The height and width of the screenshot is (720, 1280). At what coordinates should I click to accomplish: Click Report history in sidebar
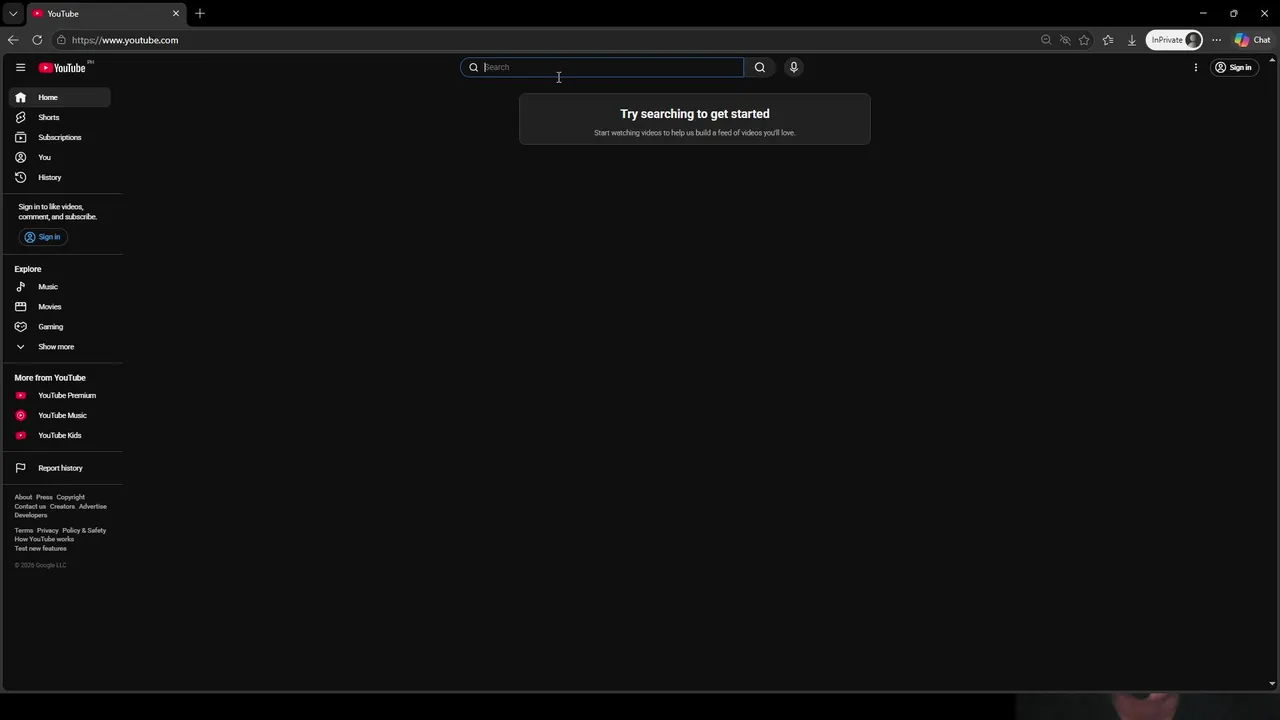click(x=60, y=468)
